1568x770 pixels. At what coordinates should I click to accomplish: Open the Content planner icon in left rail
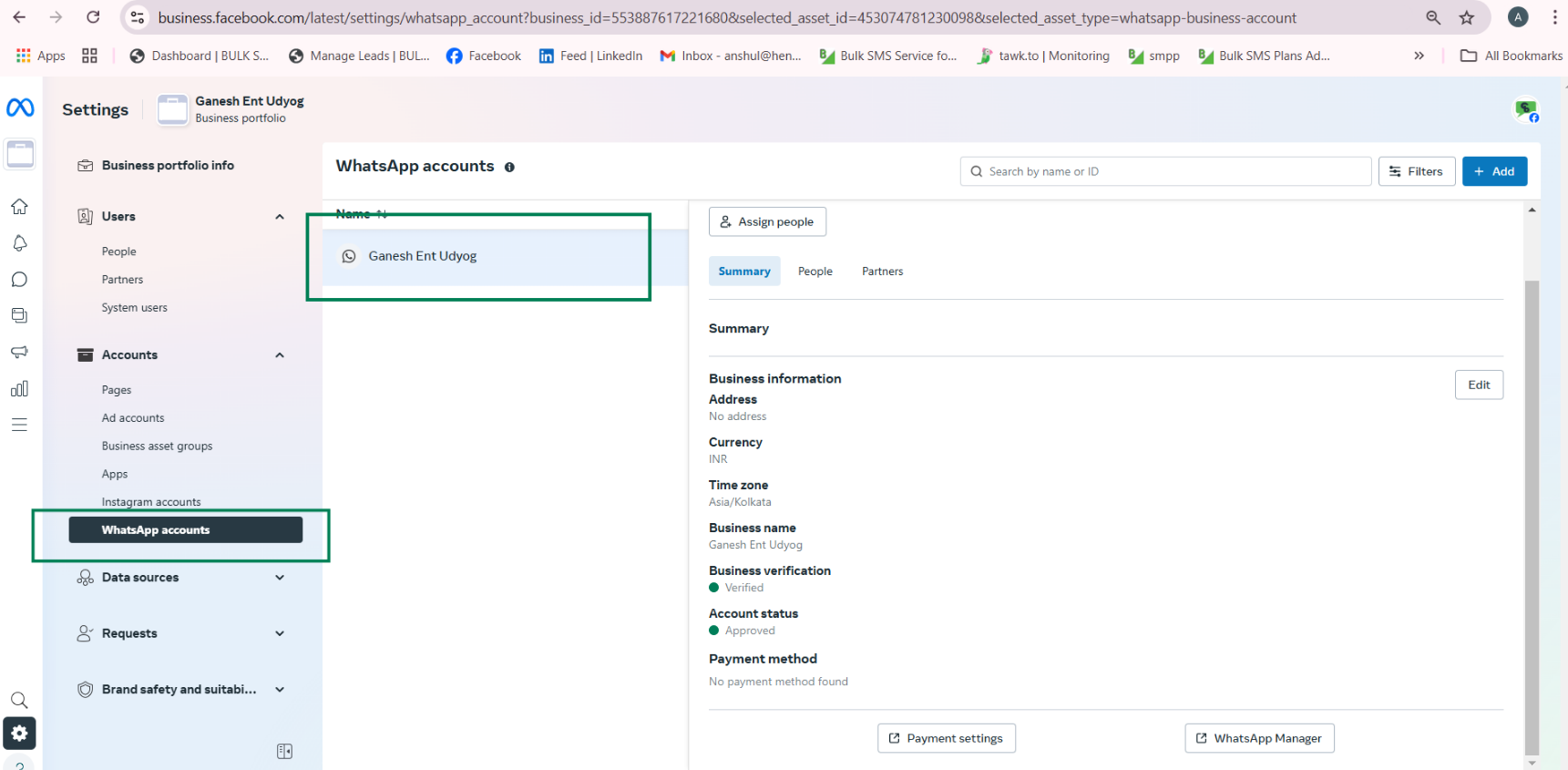point(19,315)
